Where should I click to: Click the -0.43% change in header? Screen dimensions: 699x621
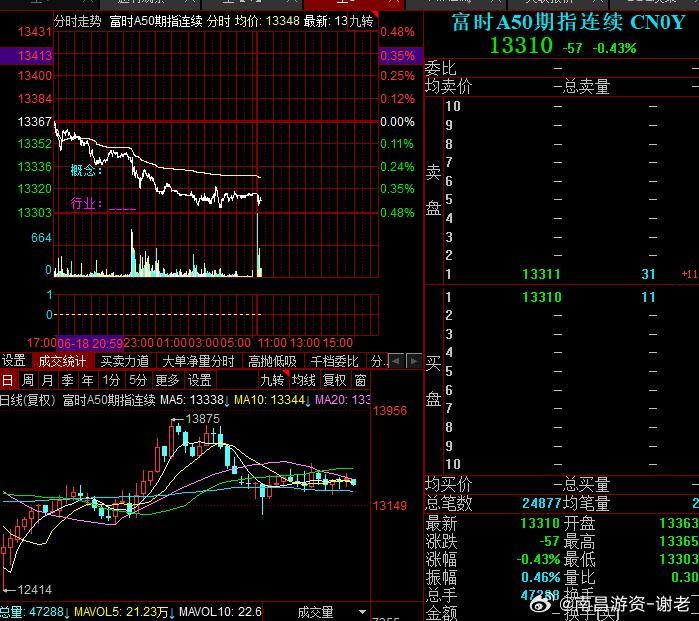[x=614, y=48]
